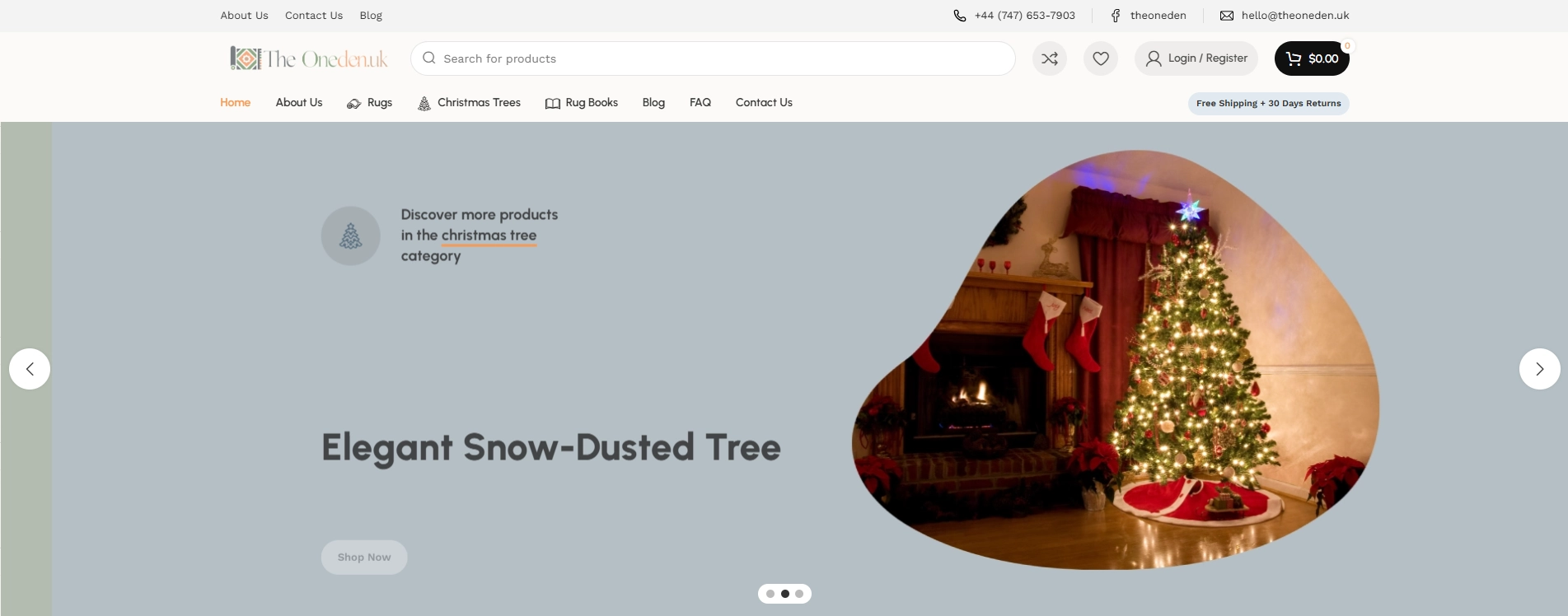Click the cart icon in cart button
The width and height of the screenshot is (1568, 616).
click(1294, 58)
